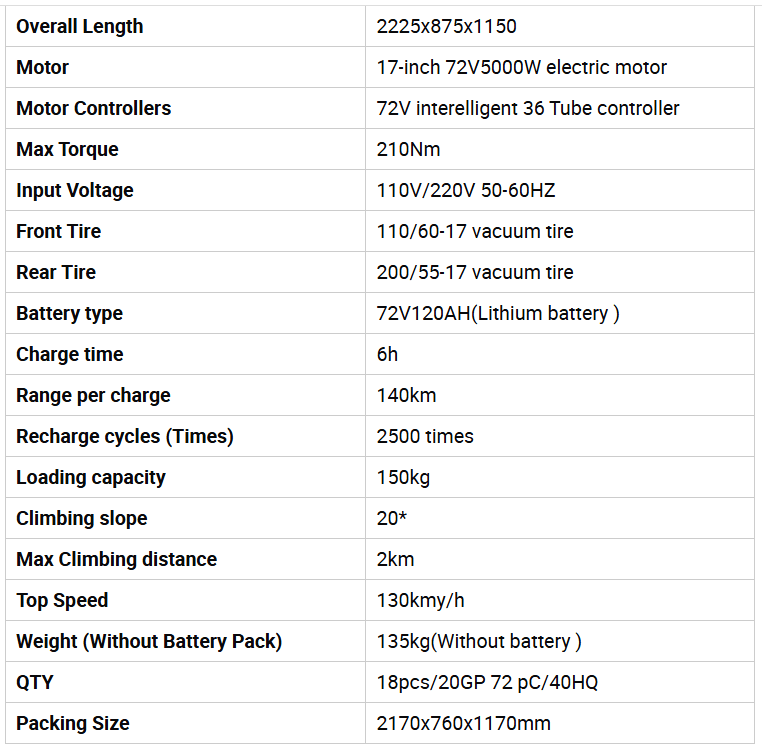The height and width of the screenshot is (748, 762).
Task: Select the Climbing slope label
Action: [x=82, y=519]
